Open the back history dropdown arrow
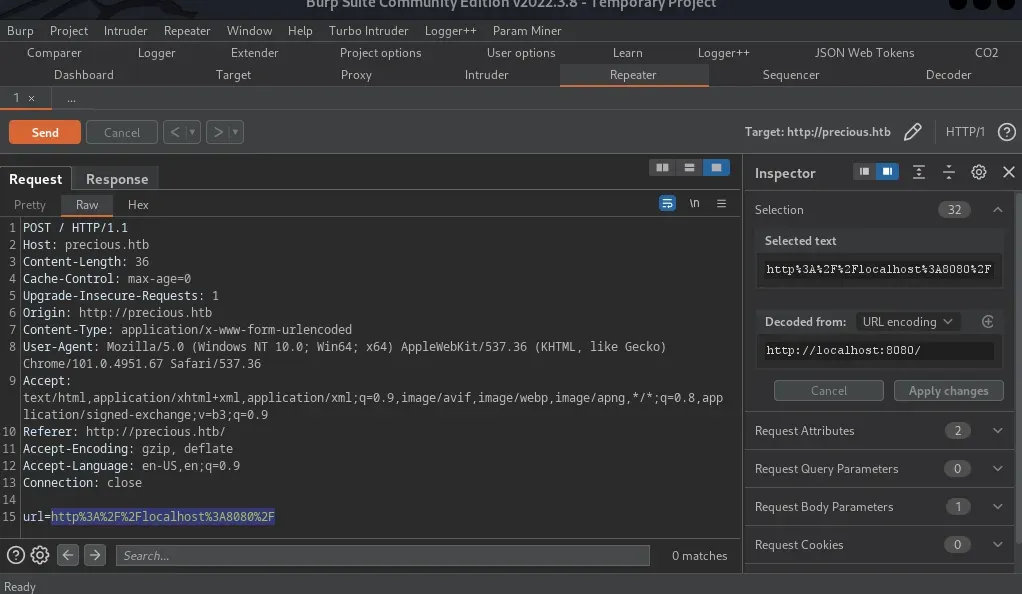The image size is (1022, 594). (x=192, y=132)
